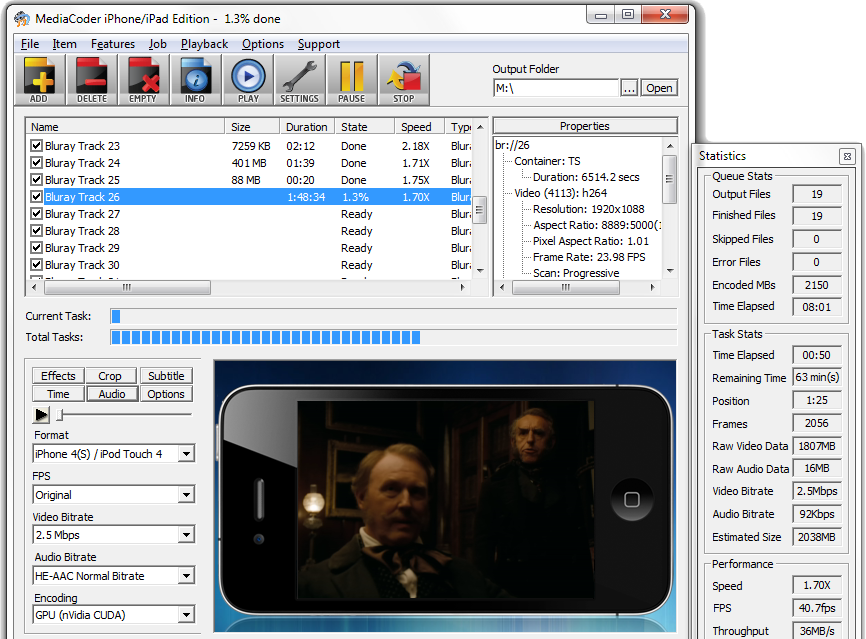Click the EMPTY list toolbar icon
This screenshot has width=866, height=639.
click(143, 80)
